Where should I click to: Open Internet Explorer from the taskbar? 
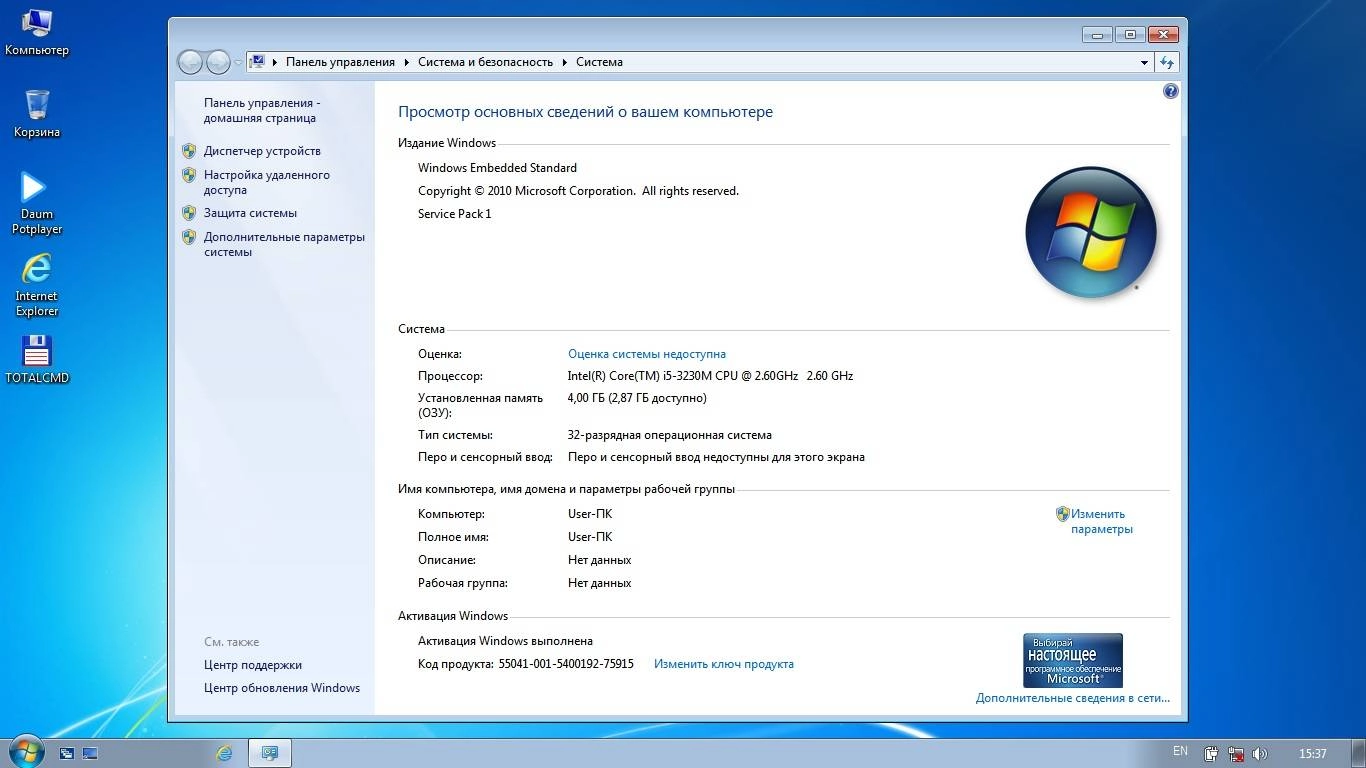coord(224,753)
